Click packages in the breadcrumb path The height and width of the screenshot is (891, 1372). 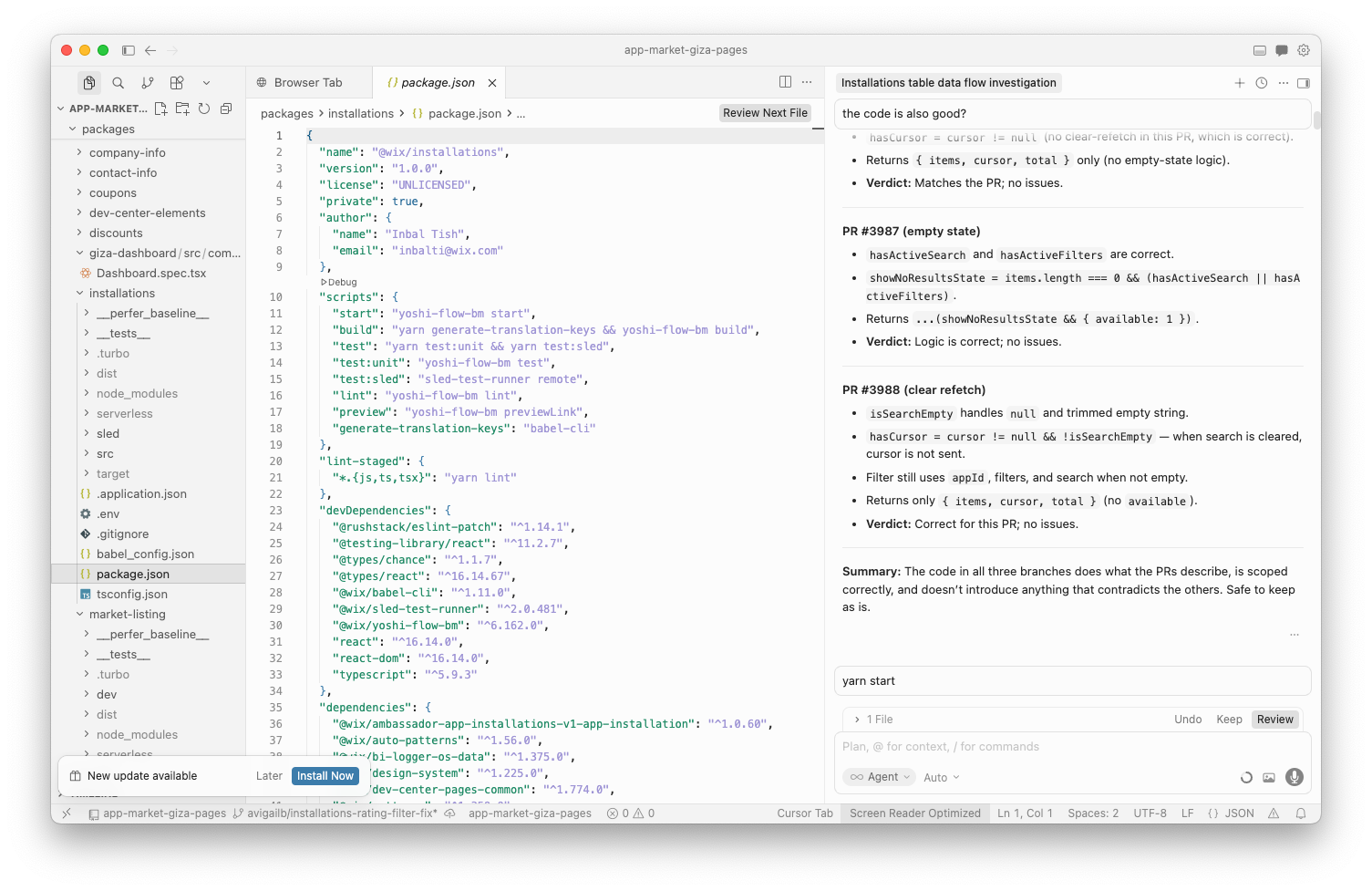[x=287, y=114]
